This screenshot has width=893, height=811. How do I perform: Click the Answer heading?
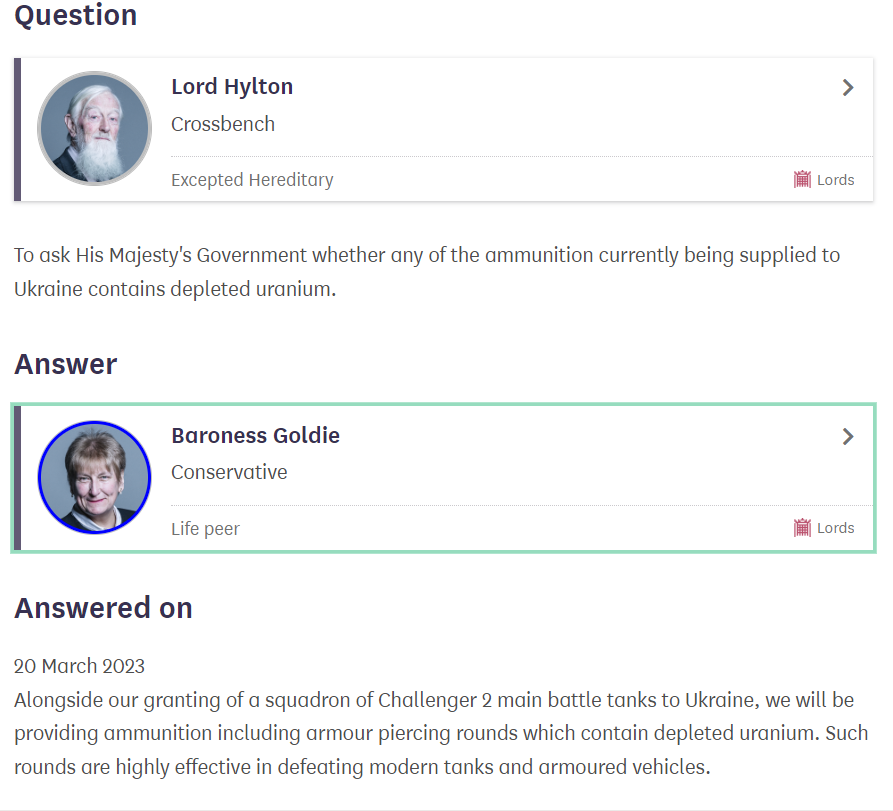(x=66, y=364)
